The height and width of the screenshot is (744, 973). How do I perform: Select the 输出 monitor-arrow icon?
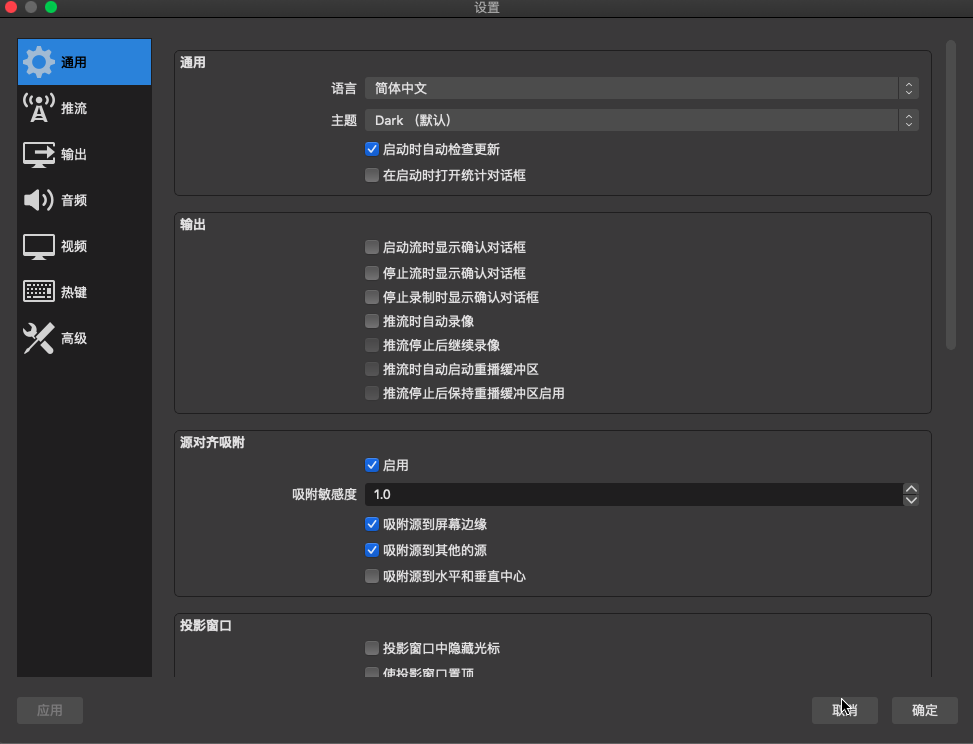(39, 154)
